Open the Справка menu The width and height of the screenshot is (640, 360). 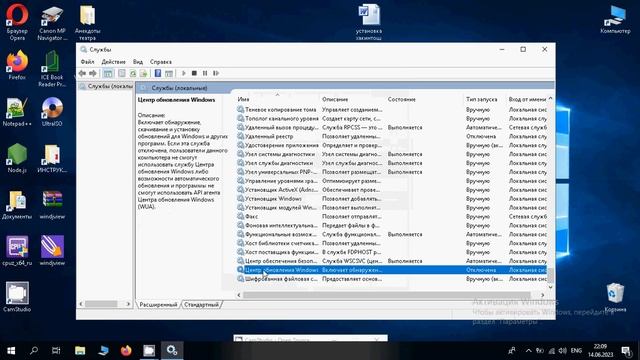coord(161,62)
